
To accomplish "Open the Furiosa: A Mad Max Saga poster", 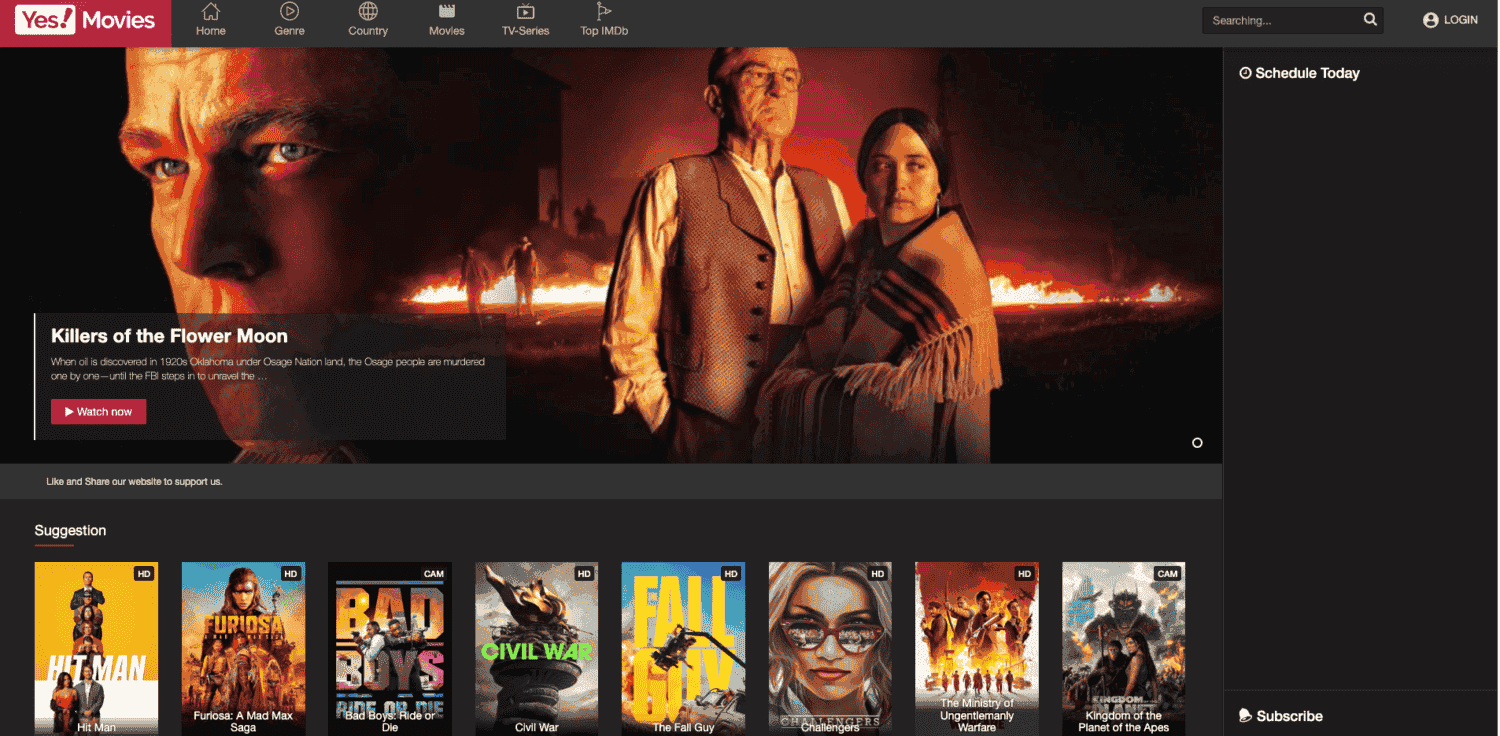I will (243, 648).
